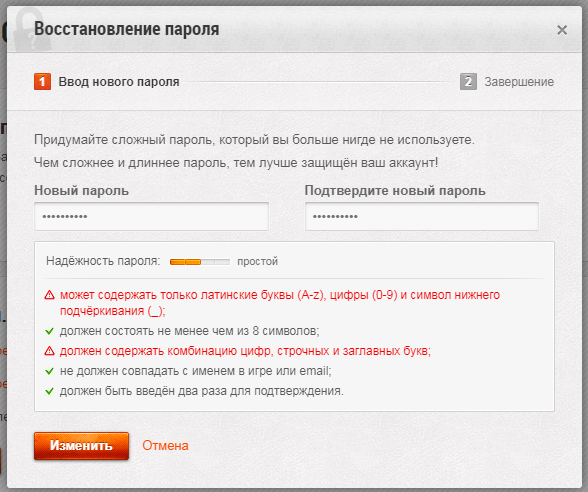Screen dimensions: 588x492
Task: Click checkmark beside email name match rule
Action: coord(50,371)
